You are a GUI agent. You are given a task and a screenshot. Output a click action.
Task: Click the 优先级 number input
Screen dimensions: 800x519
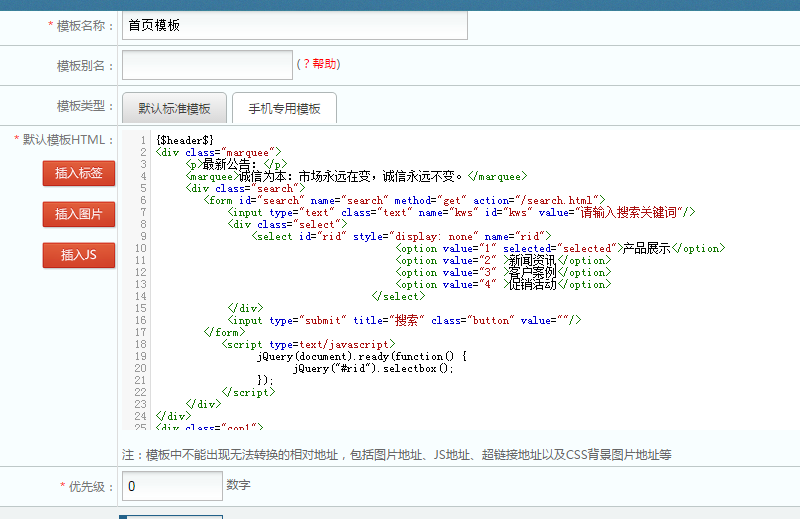coord(172,486)
